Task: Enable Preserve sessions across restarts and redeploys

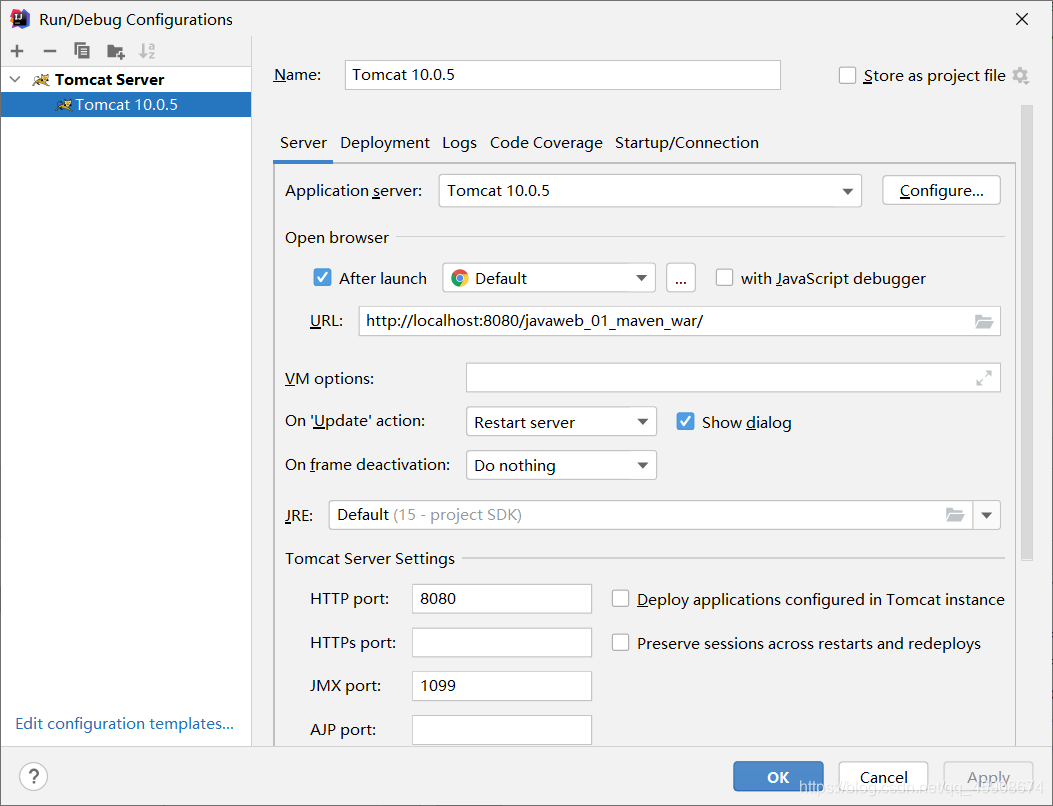Action: (x=621, y=643)
